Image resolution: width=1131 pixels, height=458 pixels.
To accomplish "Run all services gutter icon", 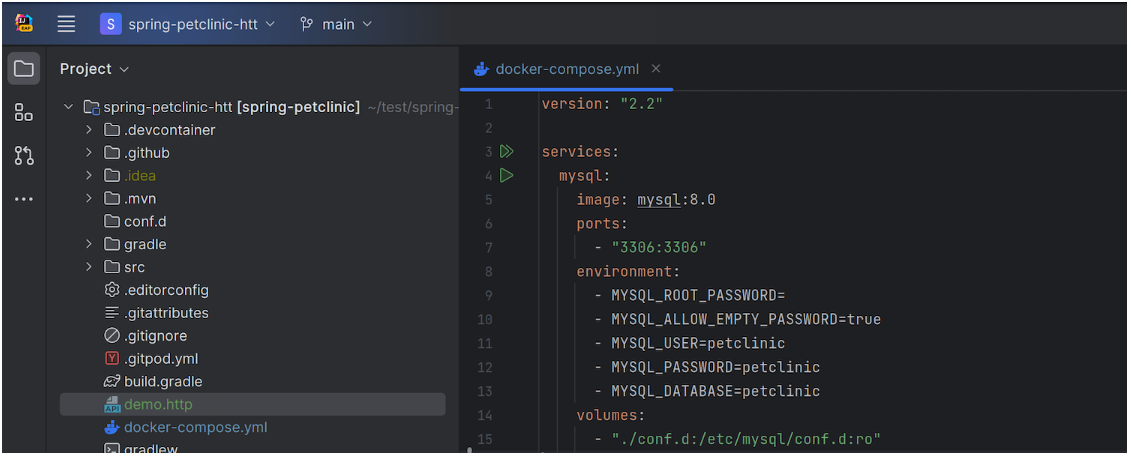I will [506, 152].
